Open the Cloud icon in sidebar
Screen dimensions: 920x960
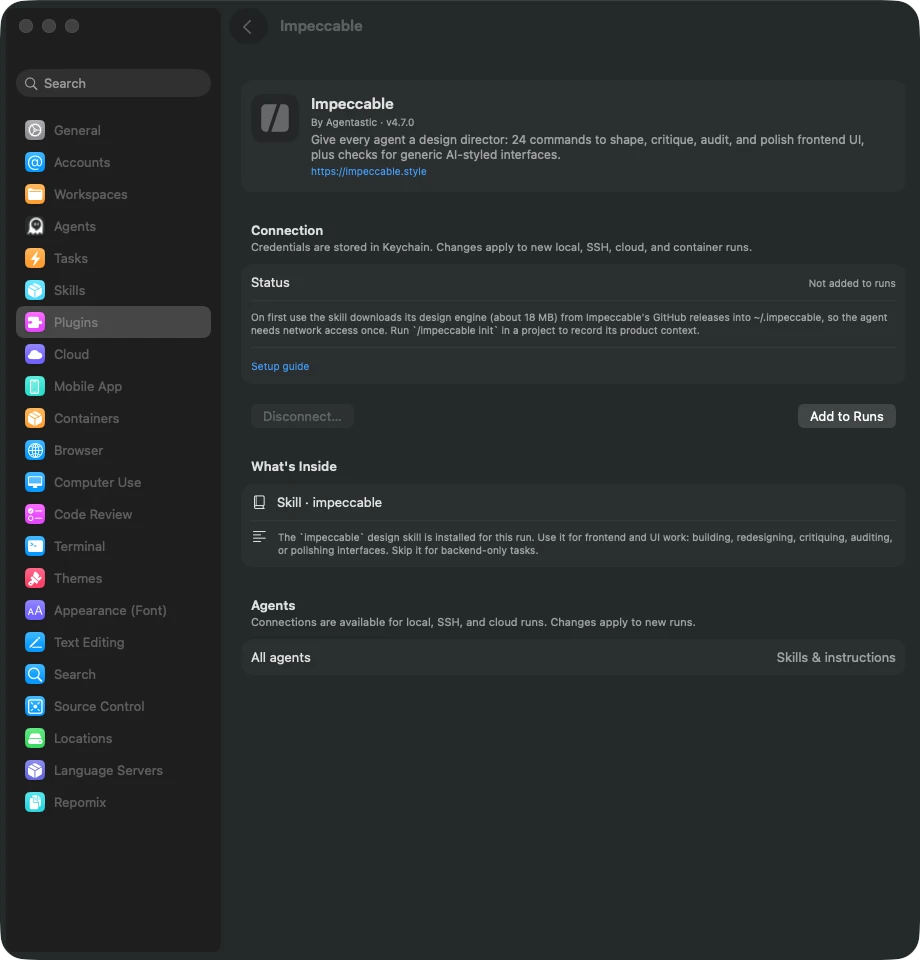pos(35,354)
